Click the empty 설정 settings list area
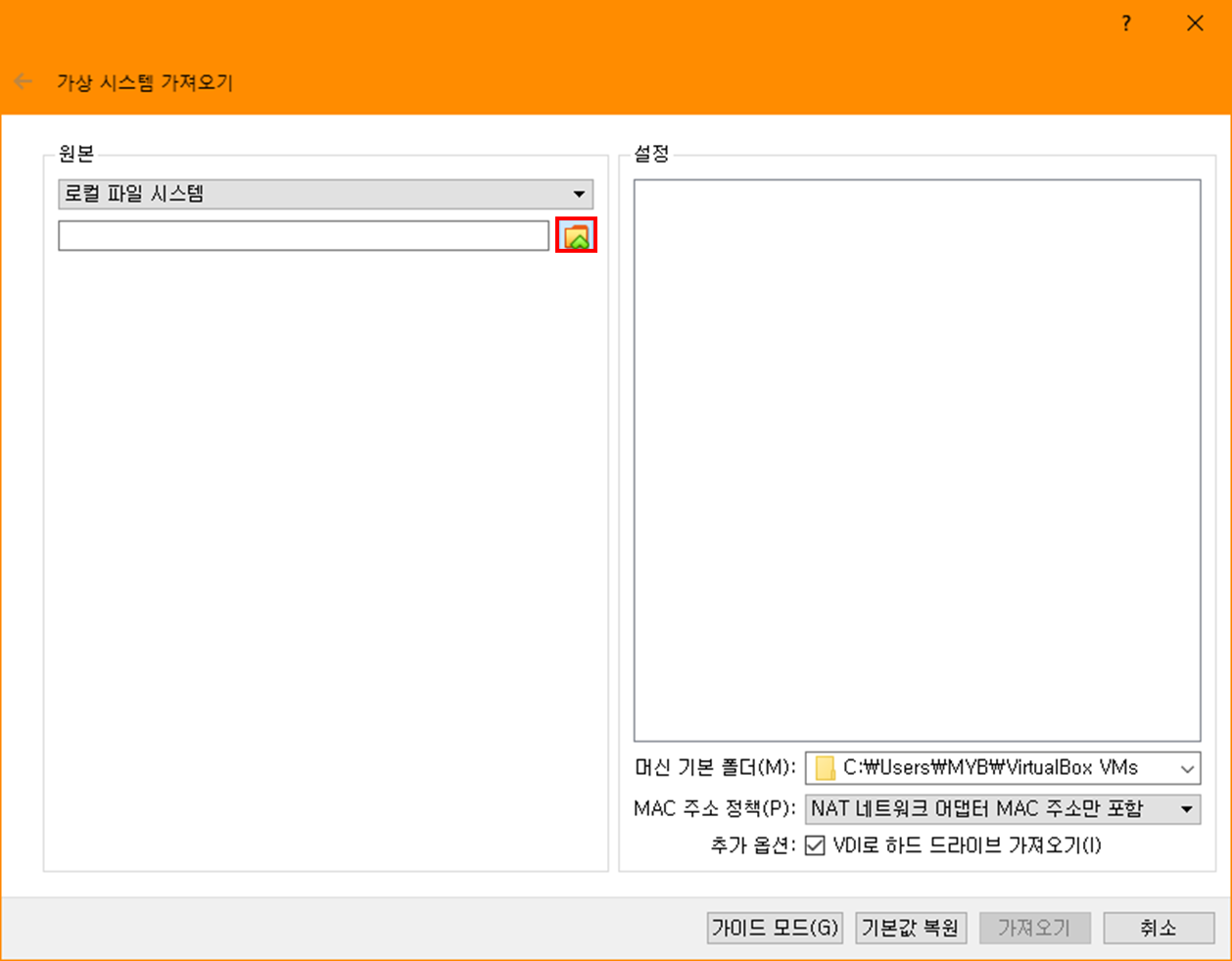The image size is (1232, 961). pyautogui.click(x=917, y=460)
